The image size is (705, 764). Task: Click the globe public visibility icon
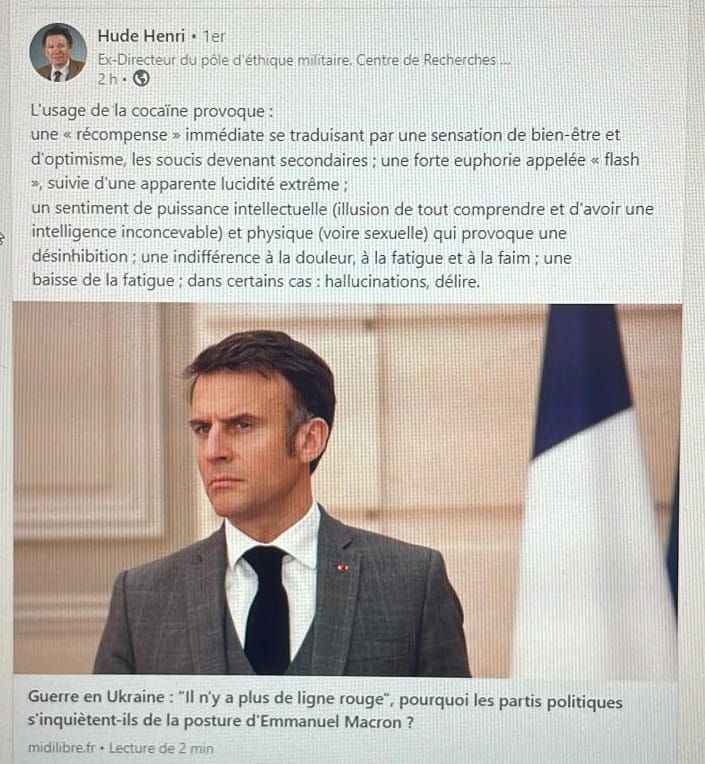point(141,78)
